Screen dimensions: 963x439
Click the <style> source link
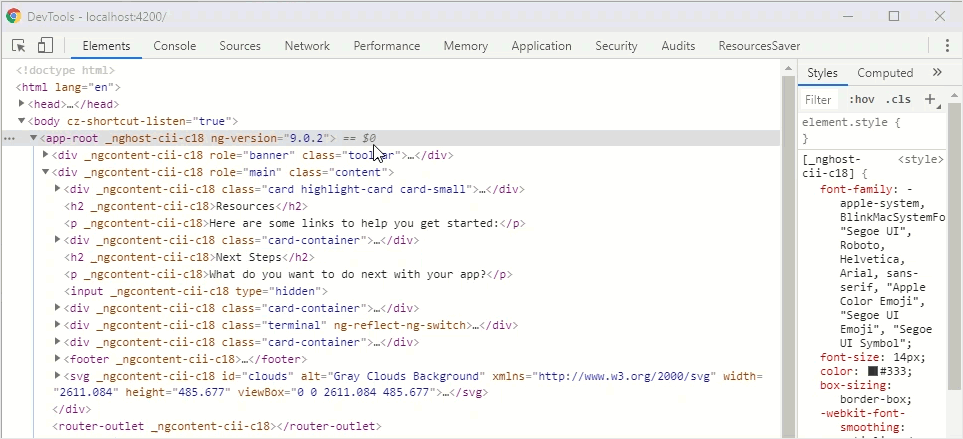[x=920, y=159]
